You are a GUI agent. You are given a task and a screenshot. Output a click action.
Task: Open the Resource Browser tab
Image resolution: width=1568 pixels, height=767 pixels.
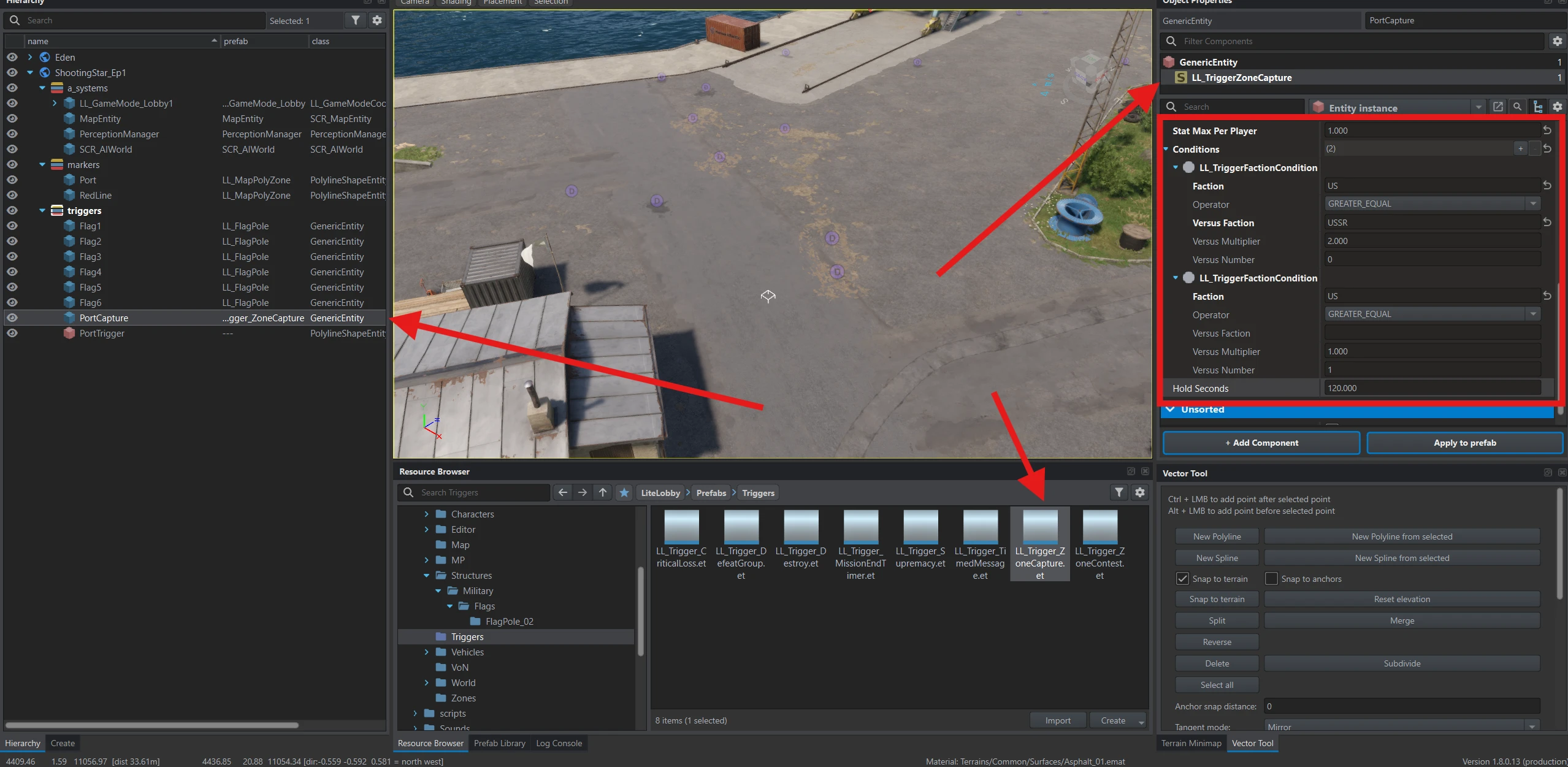coord(430,743)
